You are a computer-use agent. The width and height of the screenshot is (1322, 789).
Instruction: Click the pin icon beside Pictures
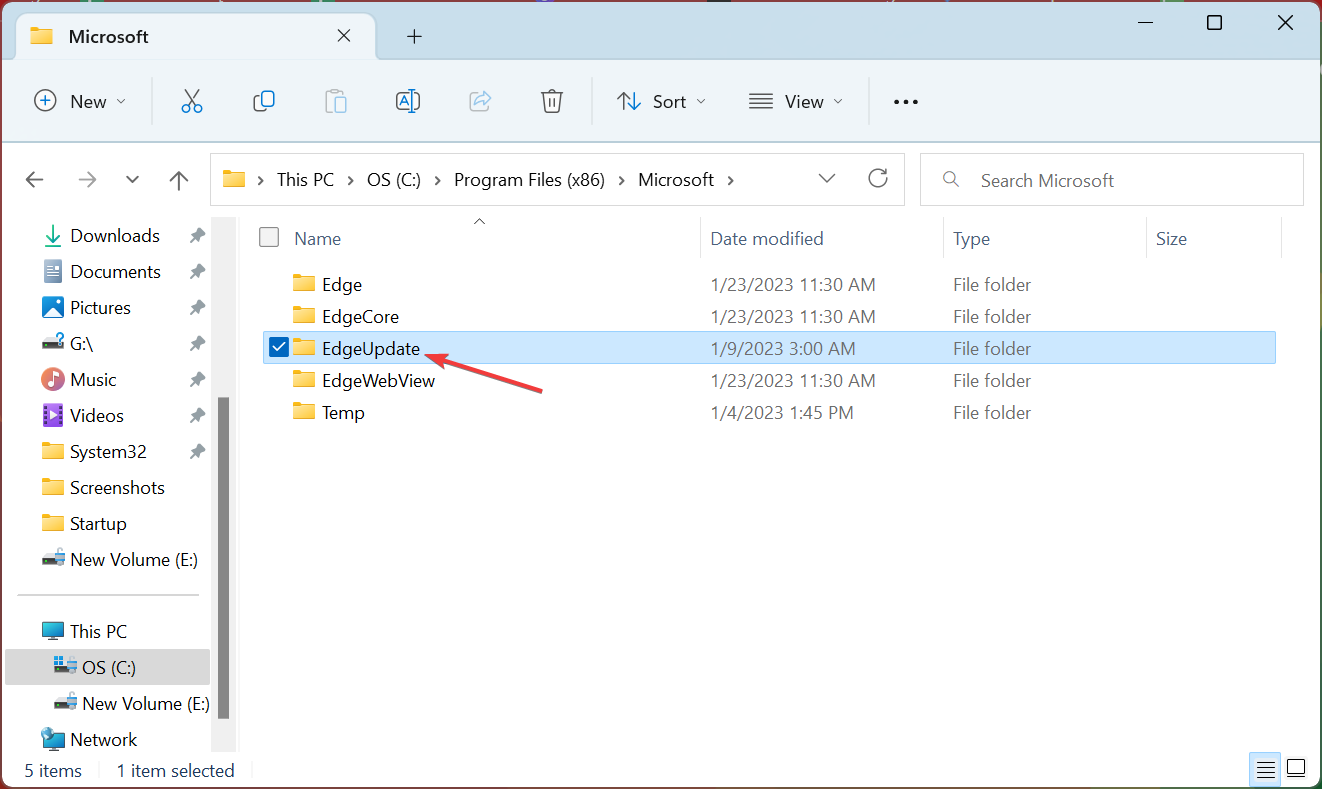198,308
